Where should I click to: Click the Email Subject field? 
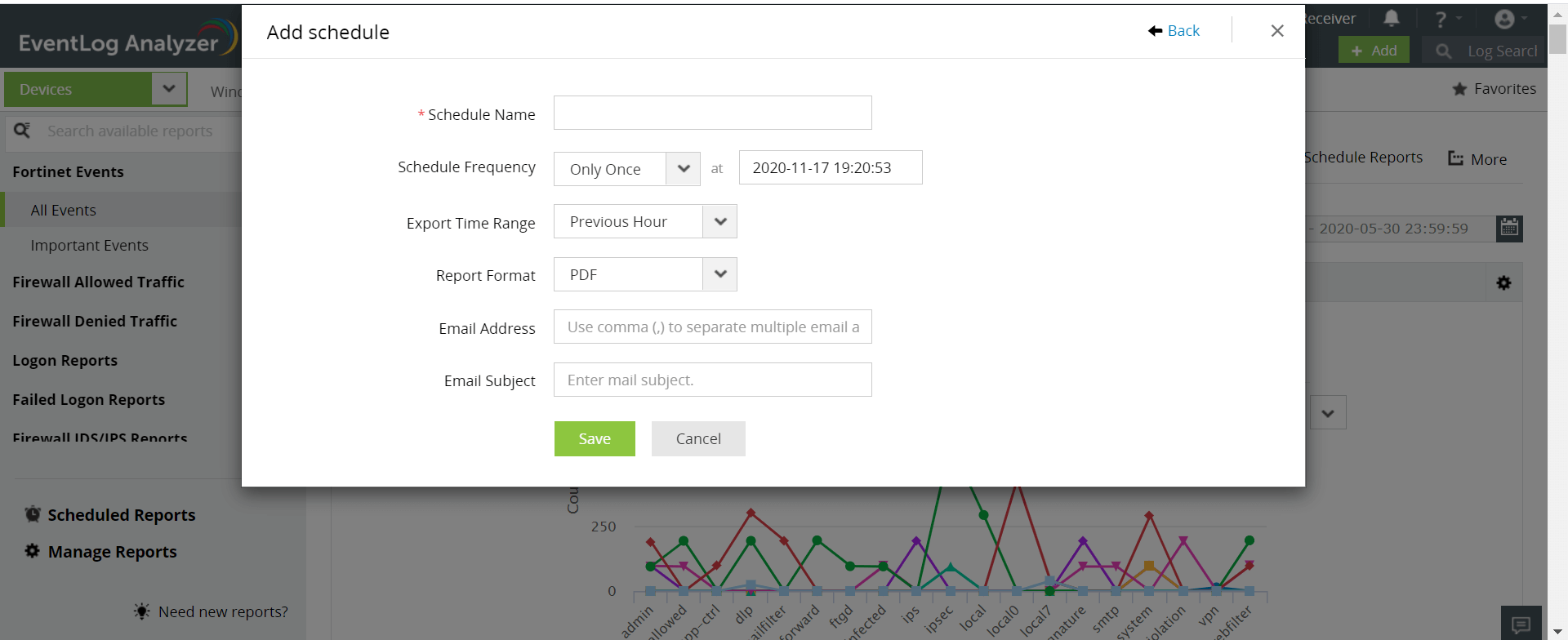(x=712, y=380)
